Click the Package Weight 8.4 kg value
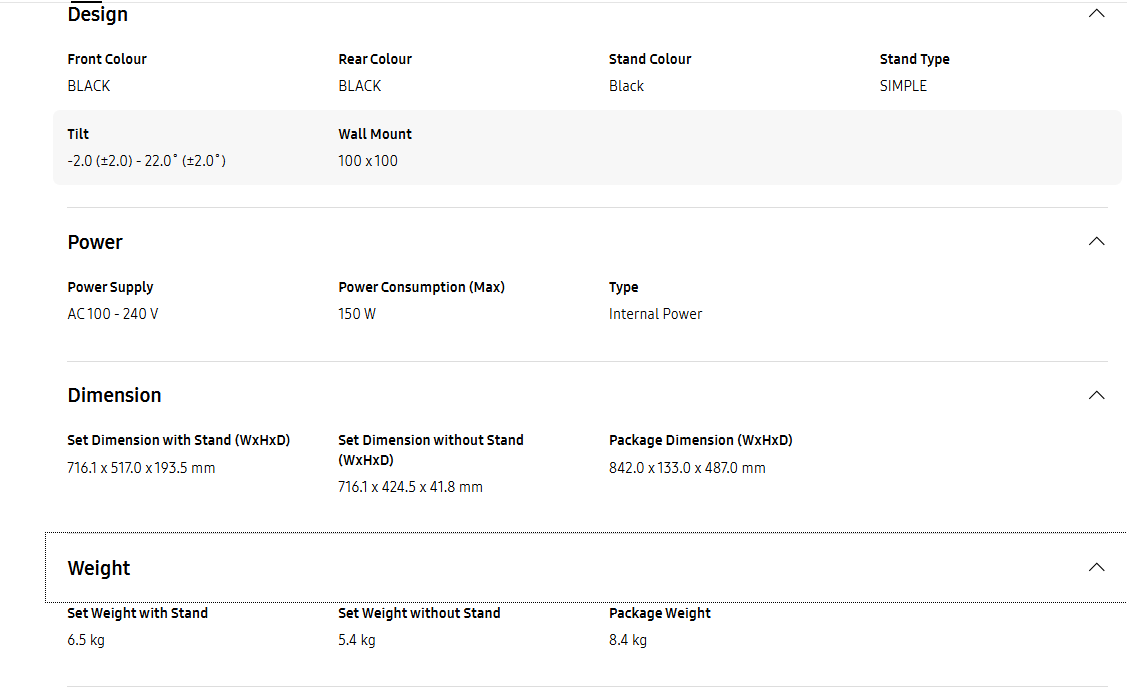 point(628,640)
